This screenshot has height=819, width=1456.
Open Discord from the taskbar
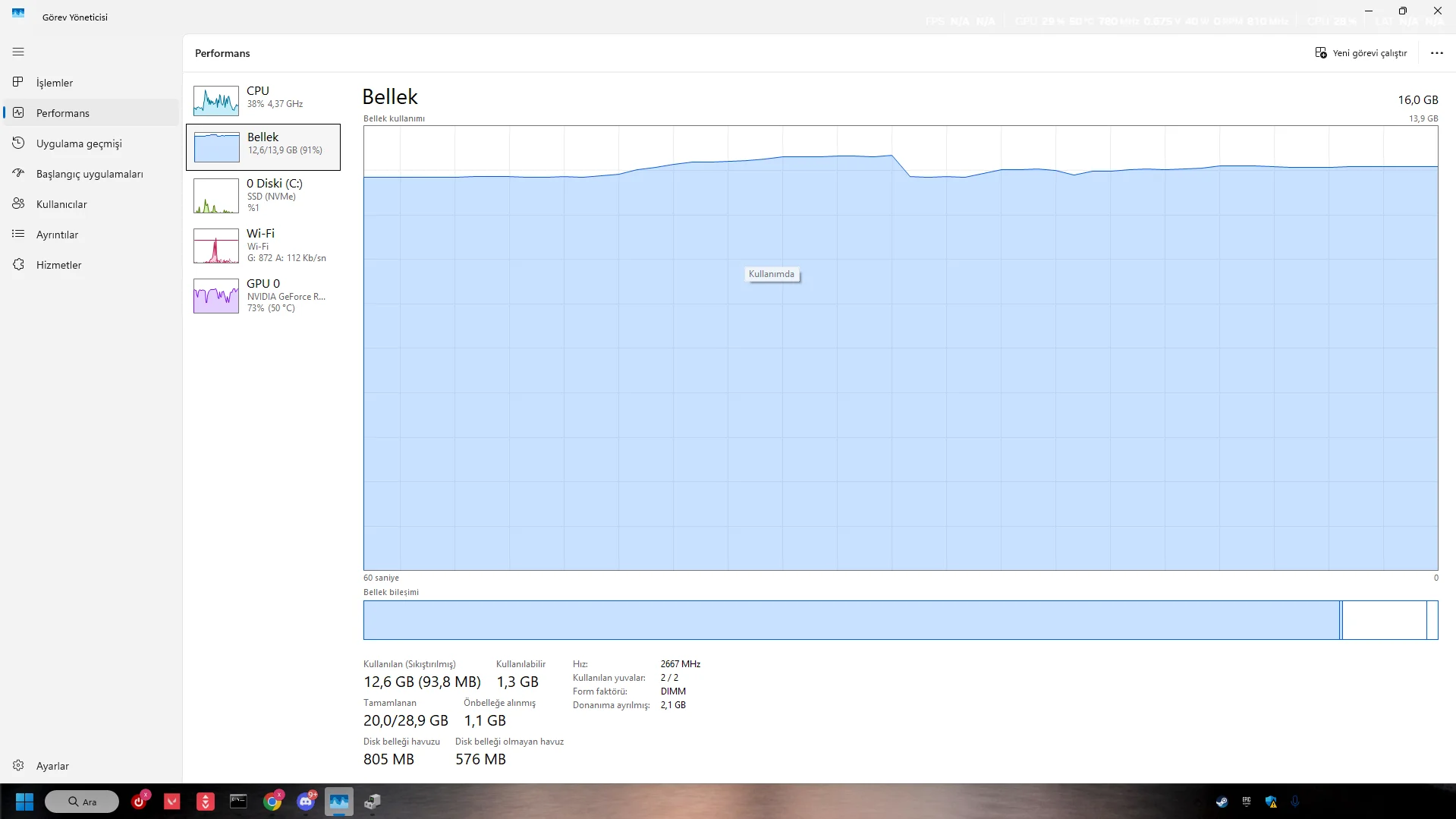[x=306, y=802]
